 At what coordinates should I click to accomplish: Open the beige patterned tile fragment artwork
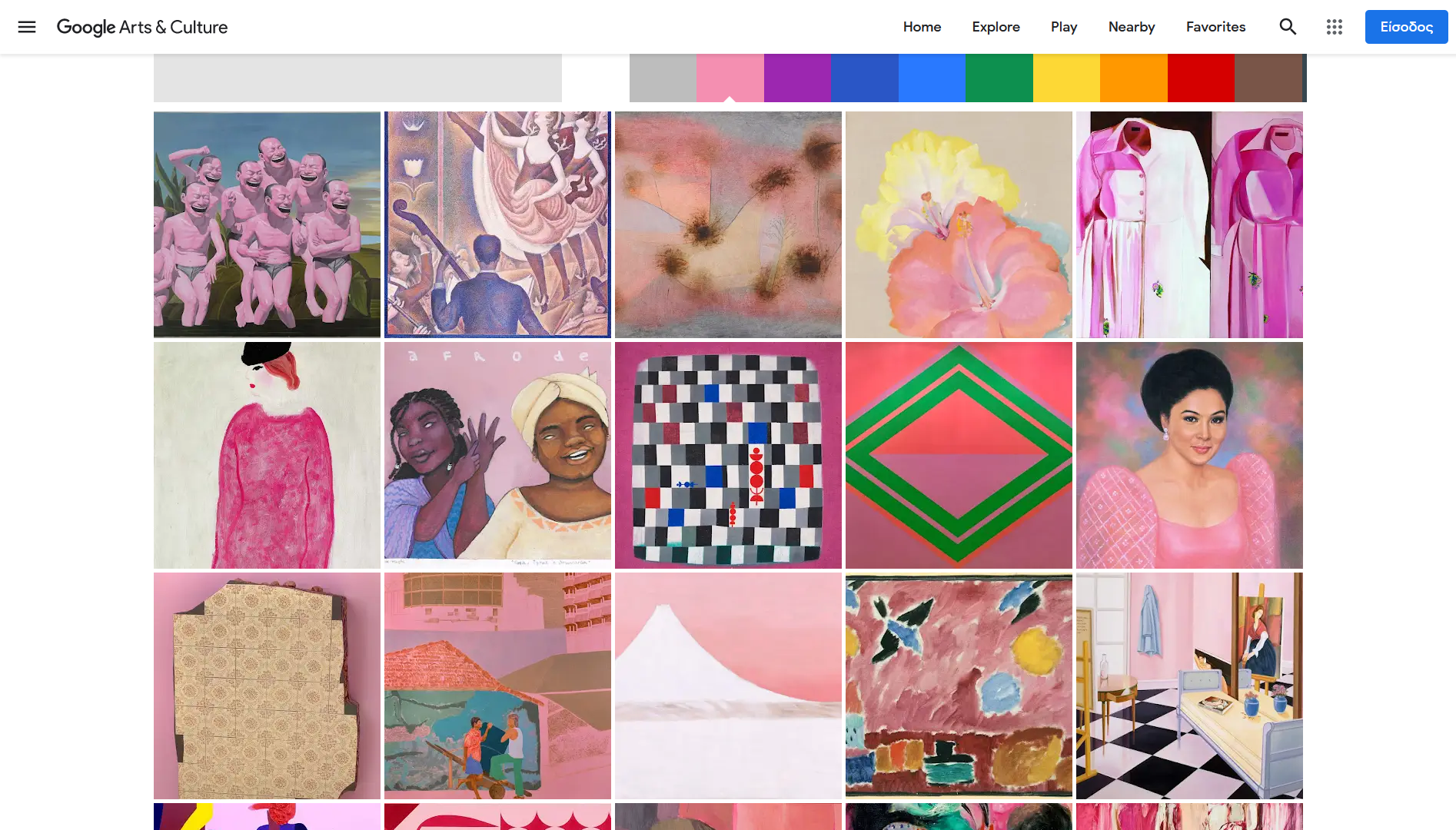pyautogui.click(x=267, y=686)
